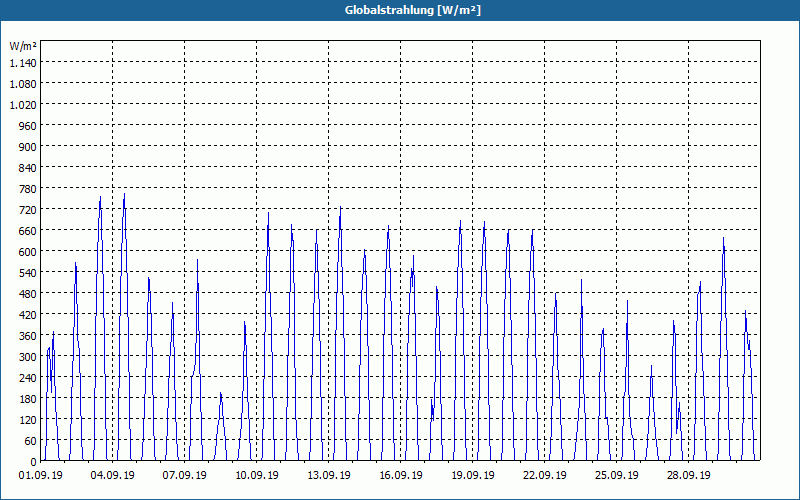The image size is (800, 500).
Task: Click the 600 y-axis label
Action: pos(29,252)
